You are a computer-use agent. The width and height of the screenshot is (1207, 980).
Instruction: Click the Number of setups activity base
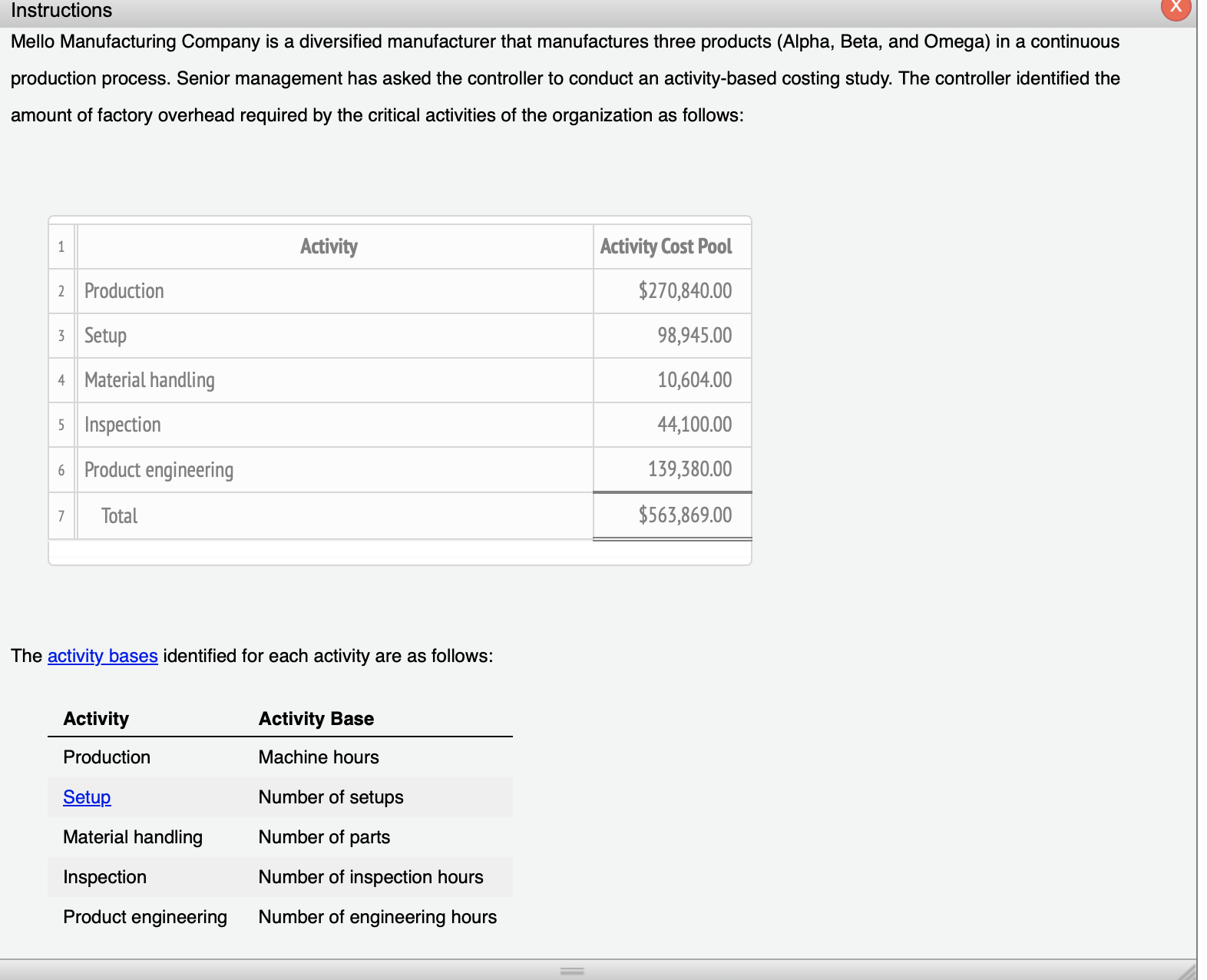(331, 797)
